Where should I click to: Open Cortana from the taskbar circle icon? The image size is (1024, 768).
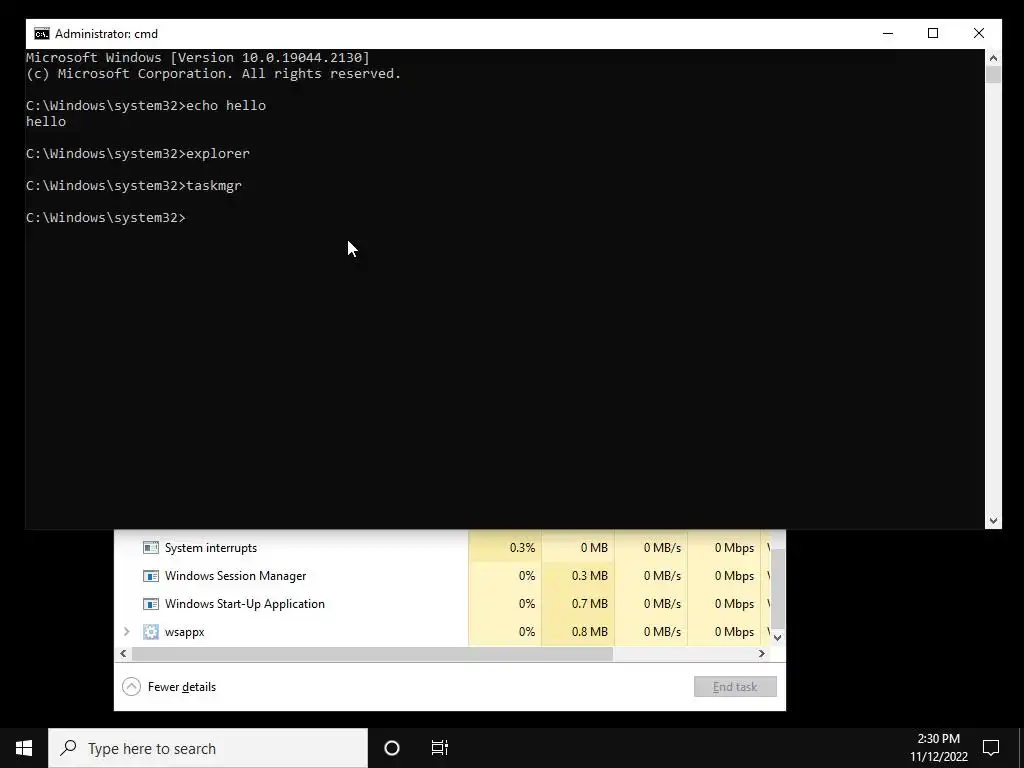pos(392,748)
